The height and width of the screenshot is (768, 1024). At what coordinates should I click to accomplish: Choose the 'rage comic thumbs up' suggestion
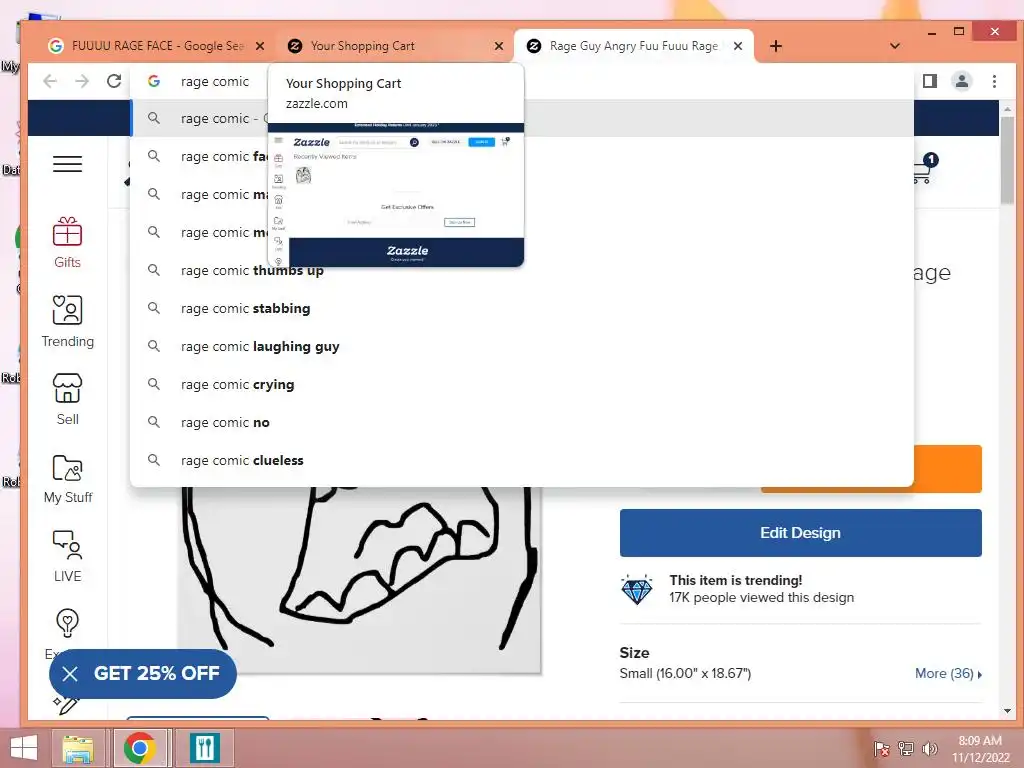click(521, 270)
